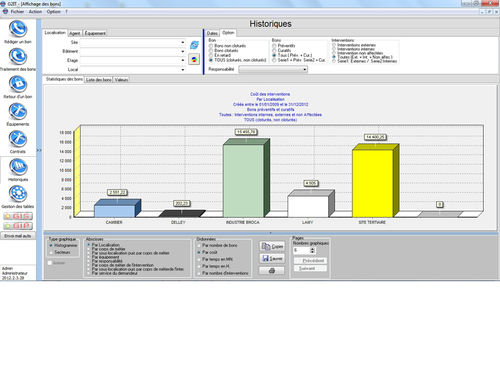
Task: Open the Rédiger un bon phone icon
Action: click(x=18, y=29)
